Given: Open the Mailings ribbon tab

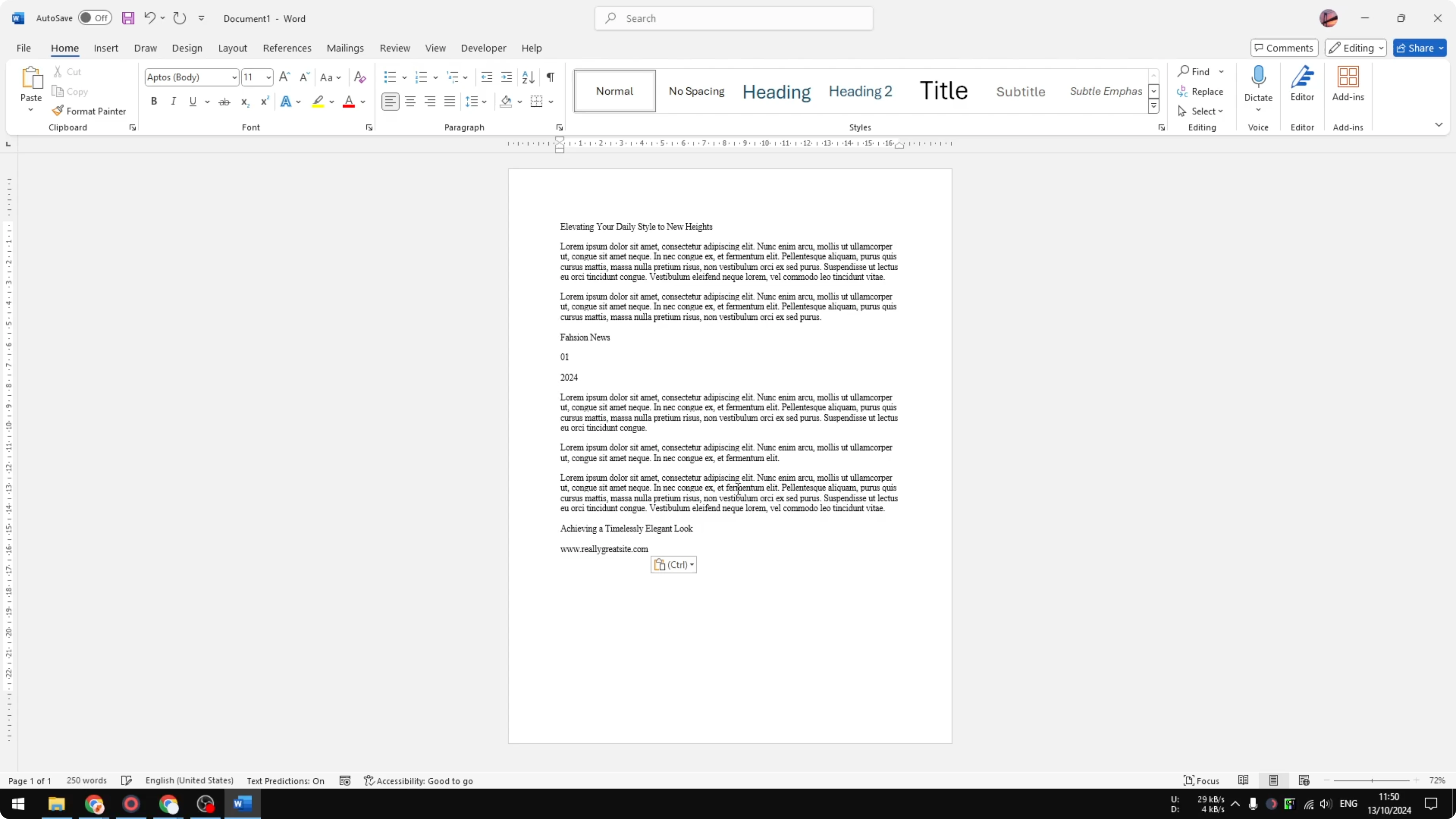Looking at the screenshot, I should point(345,48).
